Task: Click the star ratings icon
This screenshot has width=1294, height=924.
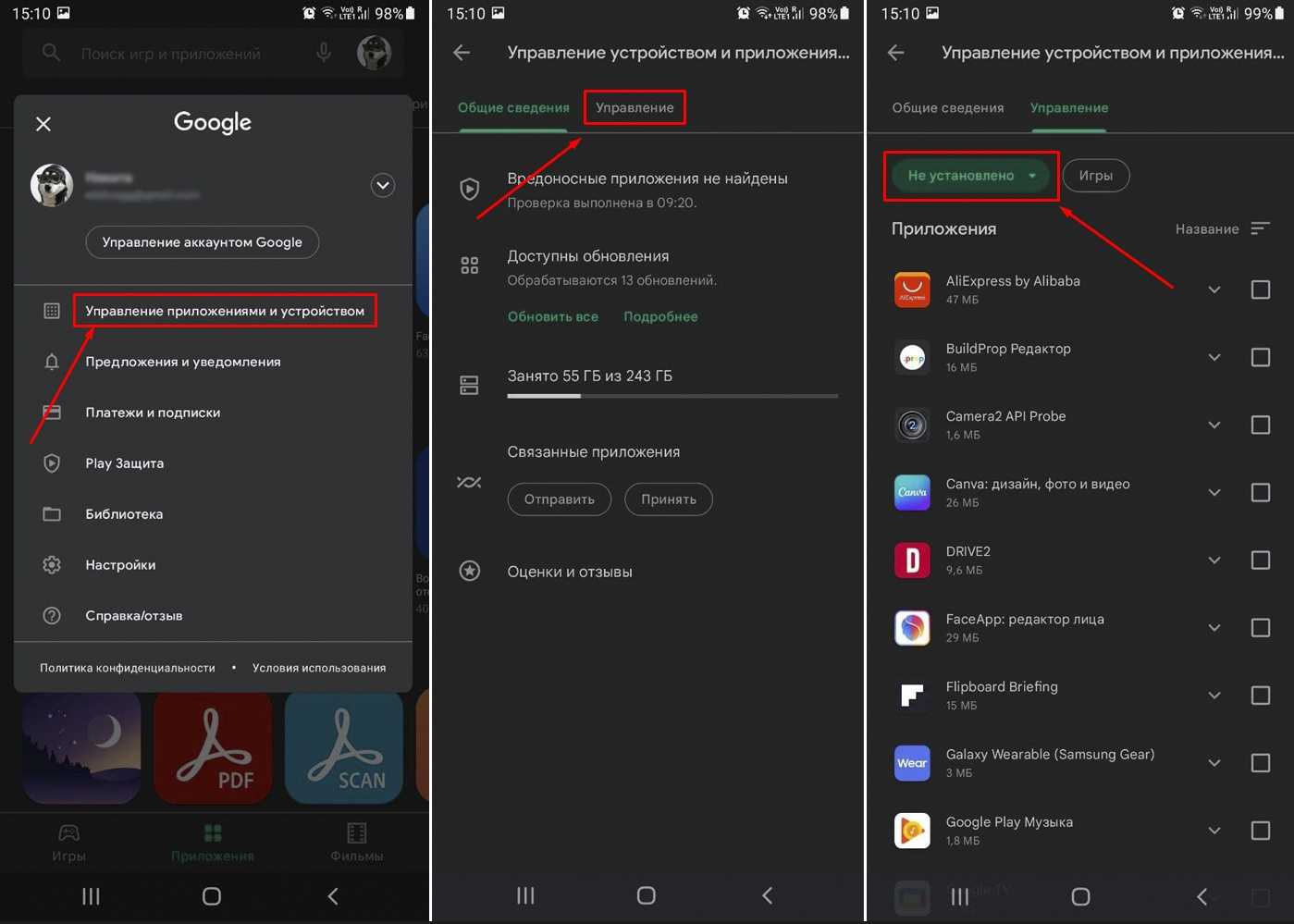Action: (x=470, y=571)
